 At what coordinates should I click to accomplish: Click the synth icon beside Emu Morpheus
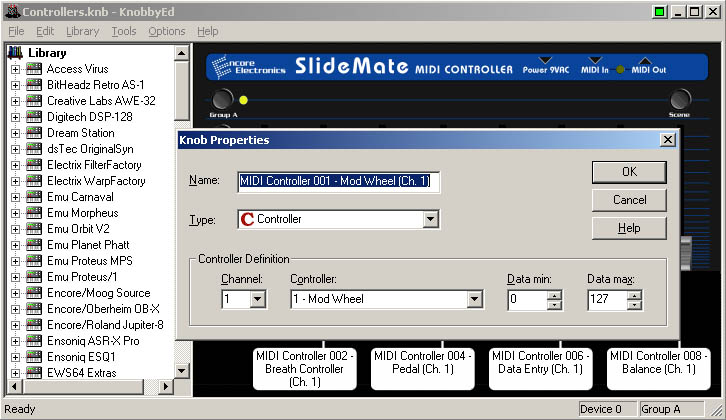(34, 213)
